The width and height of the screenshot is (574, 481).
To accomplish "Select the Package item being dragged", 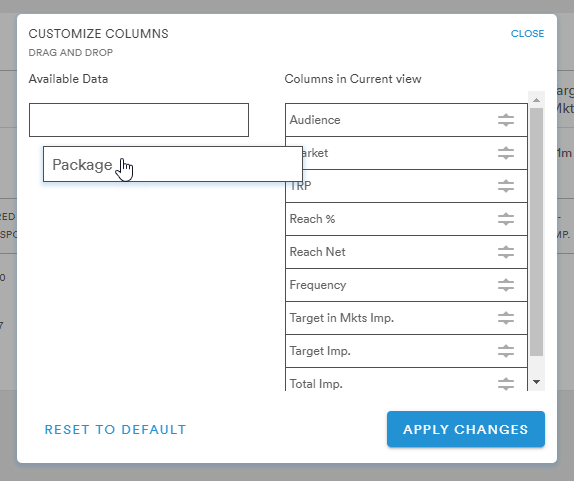I will pyautogui.click(x=173, y=164).
